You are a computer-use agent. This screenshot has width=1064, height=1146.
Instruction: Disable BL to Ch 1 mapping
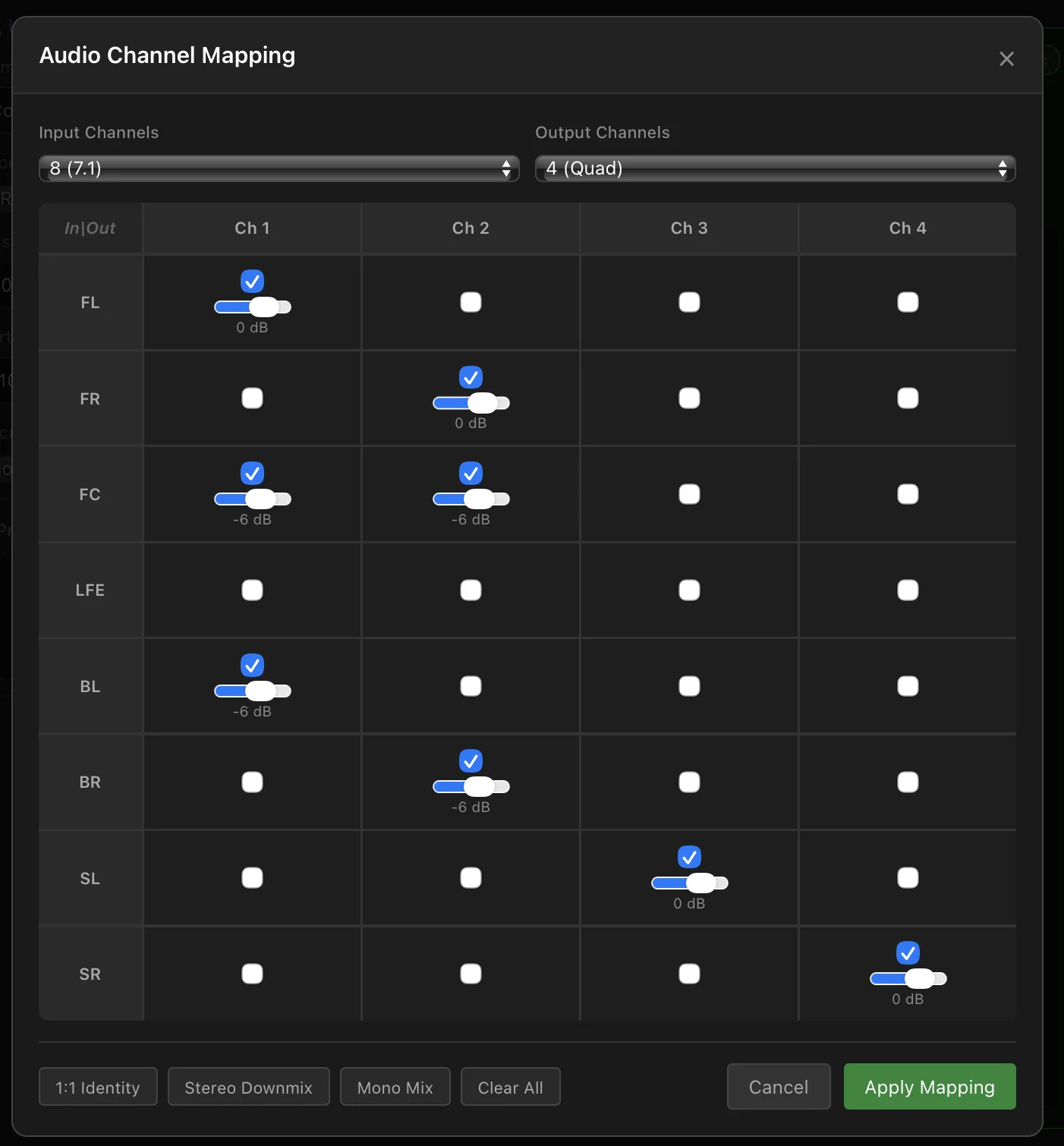252,666
